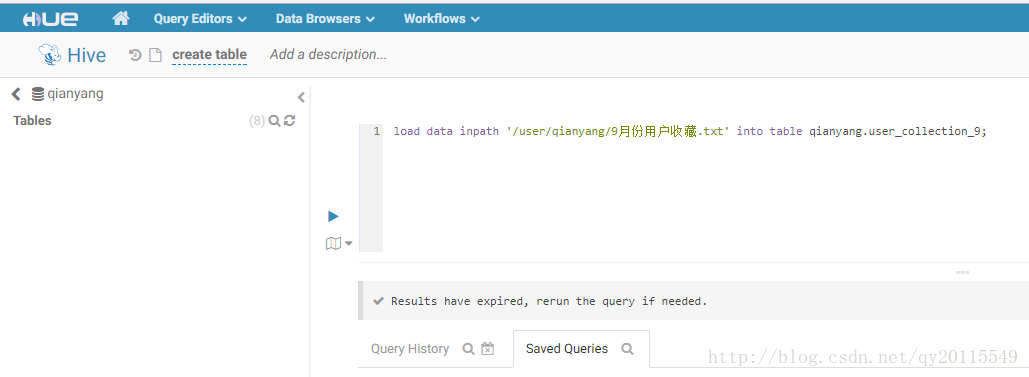Search within Saved Queries
Image resolution: width=1029 pixels, height=377 pixels.
click(627, 349)
